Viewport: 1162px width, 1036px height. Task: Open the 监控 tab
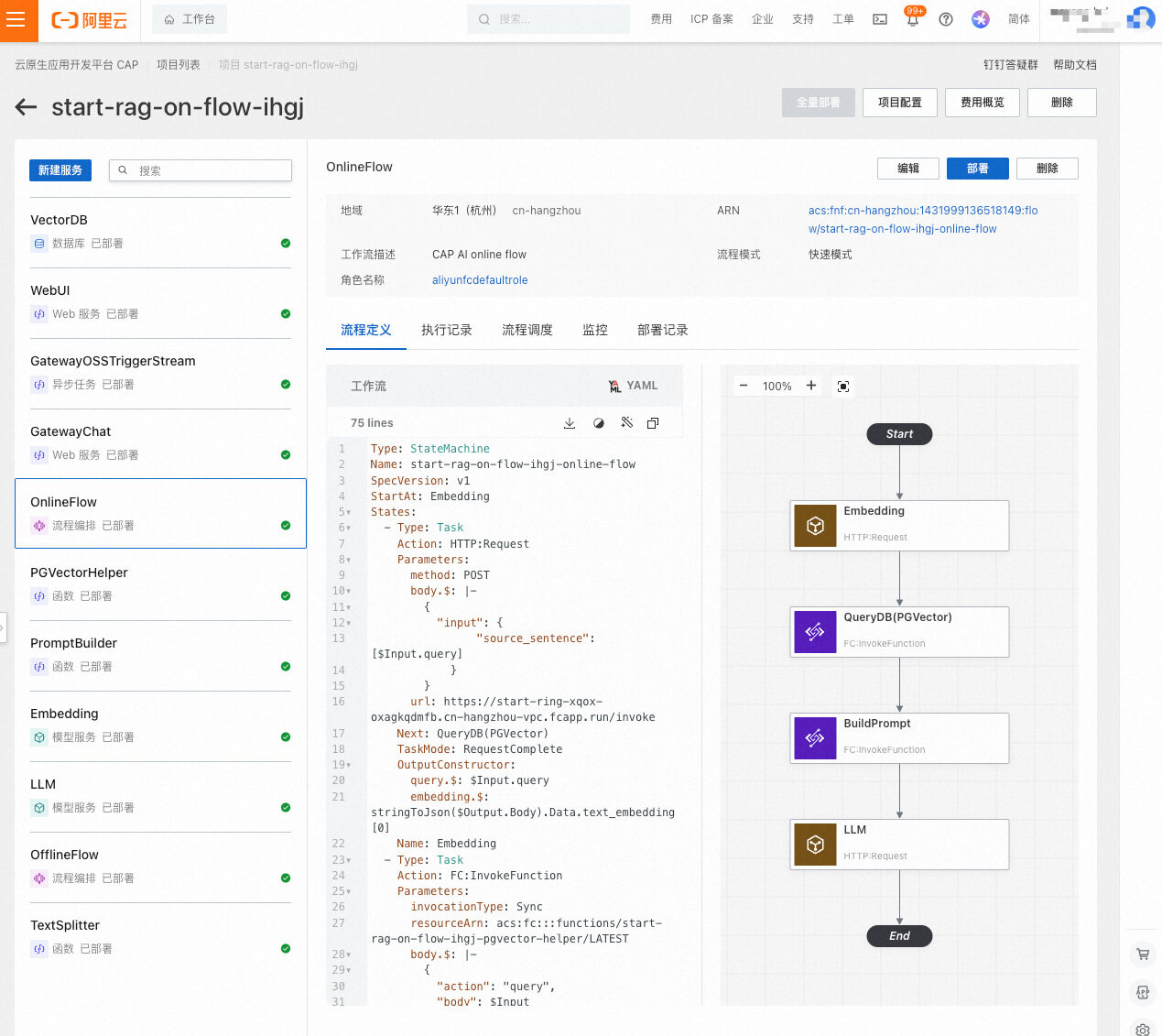point(595,330)
